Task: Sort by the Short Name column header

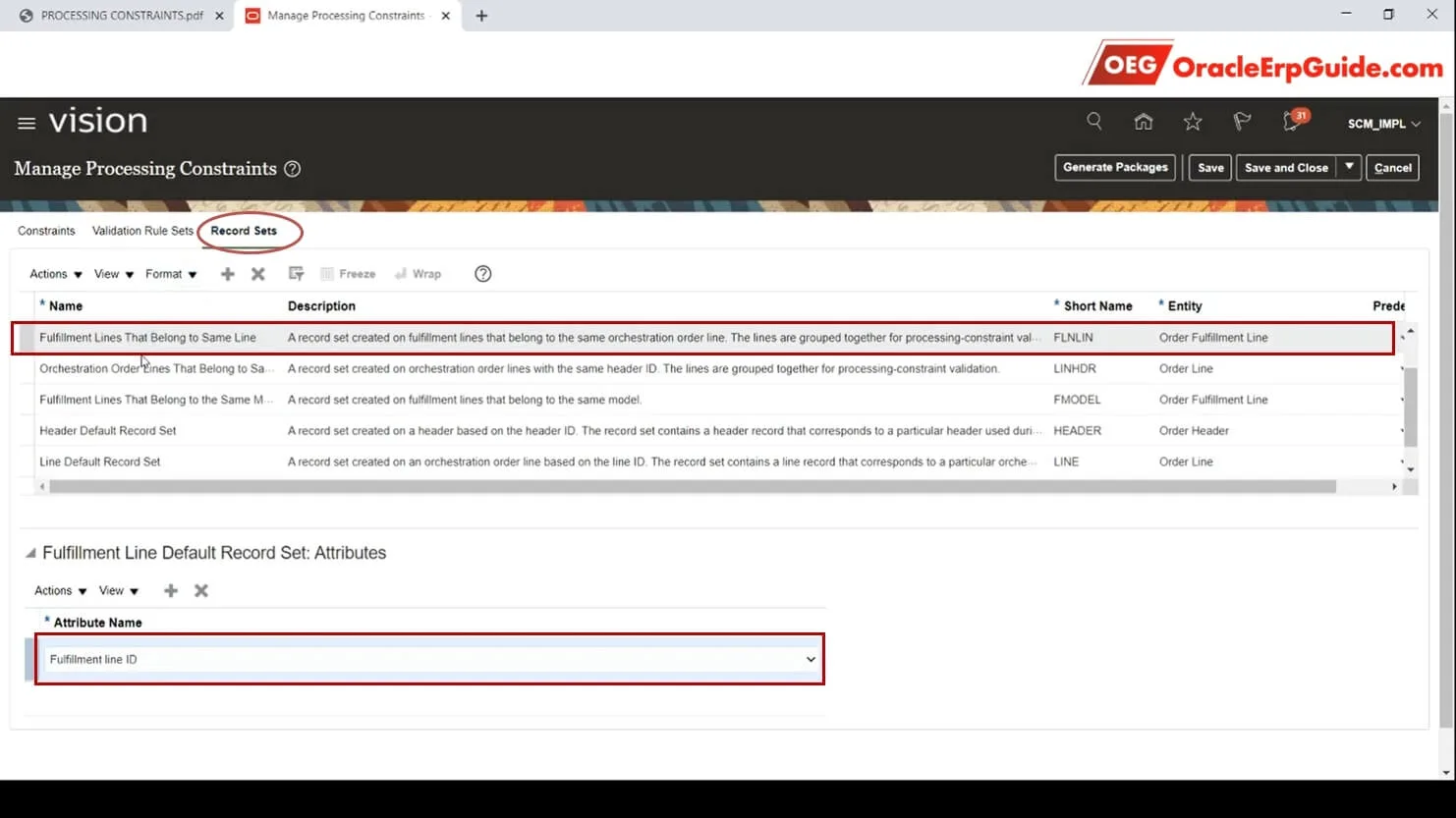Action: [1097, 306]
